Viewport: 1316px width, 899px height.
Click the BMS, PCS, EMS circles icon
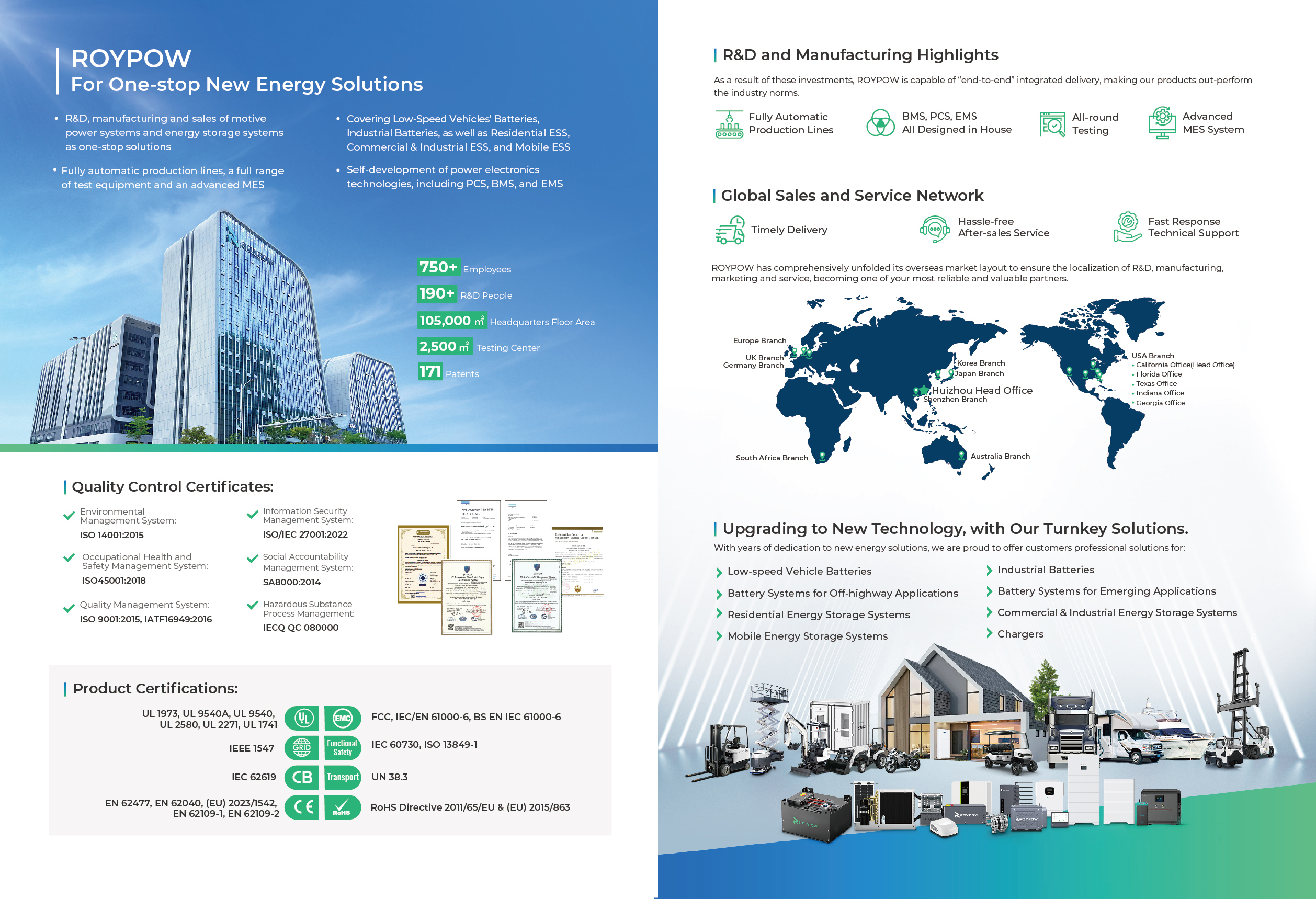[880, 123]
